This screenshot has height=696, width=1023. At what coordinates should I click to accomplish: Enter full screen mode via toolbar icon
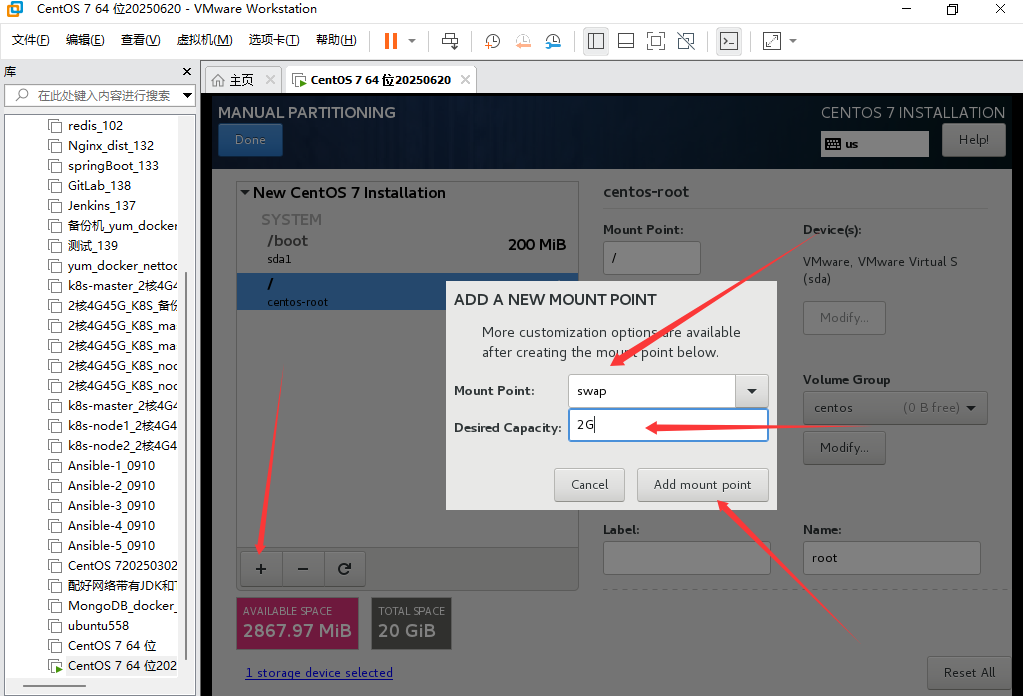point(657,41)
